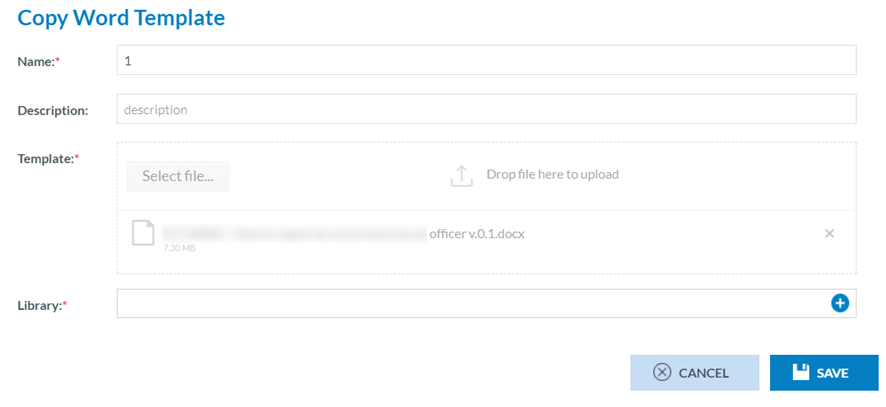Screen dimensions: 886x407
Task: Click the SAVE button label
Action: 832,373
